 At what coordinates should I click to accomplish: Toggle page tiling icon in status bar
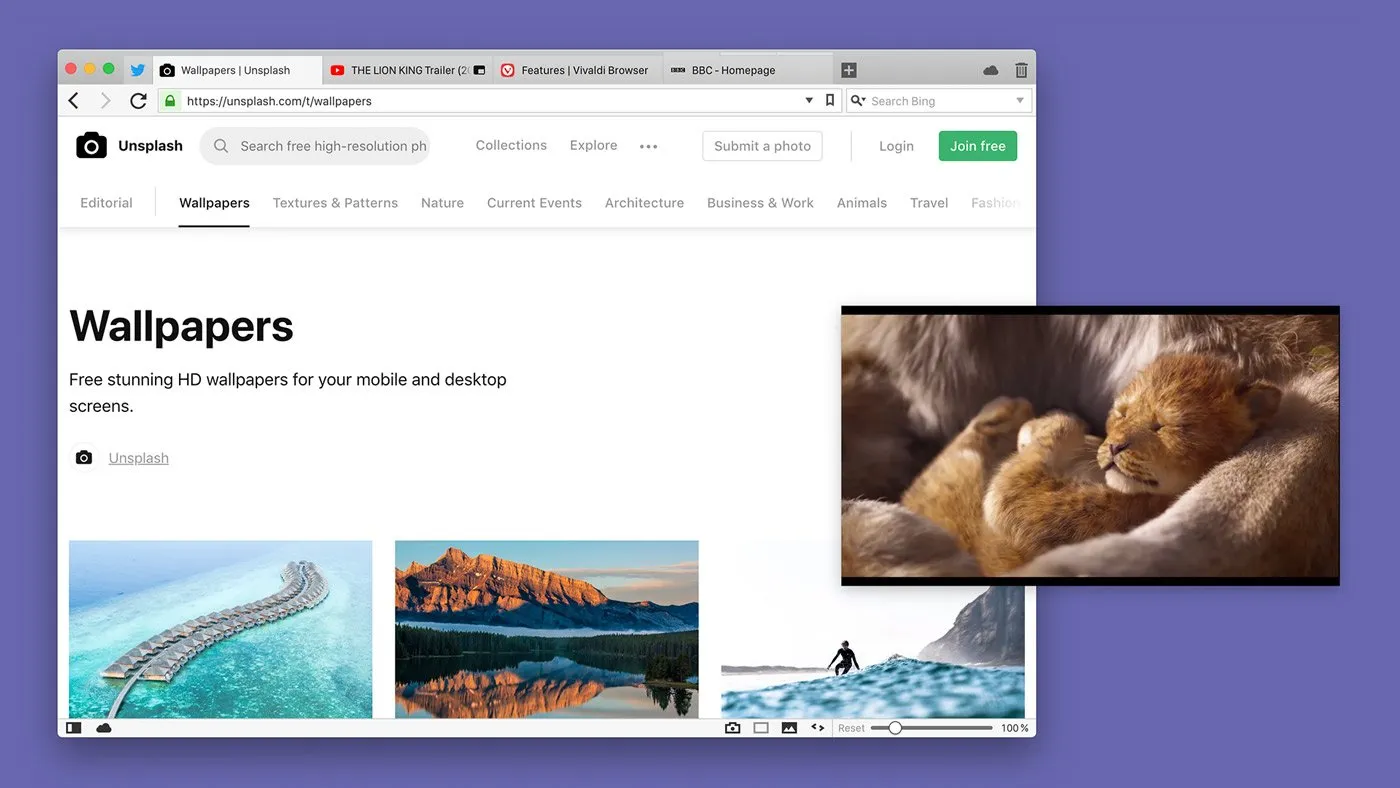tap(761, 728)
